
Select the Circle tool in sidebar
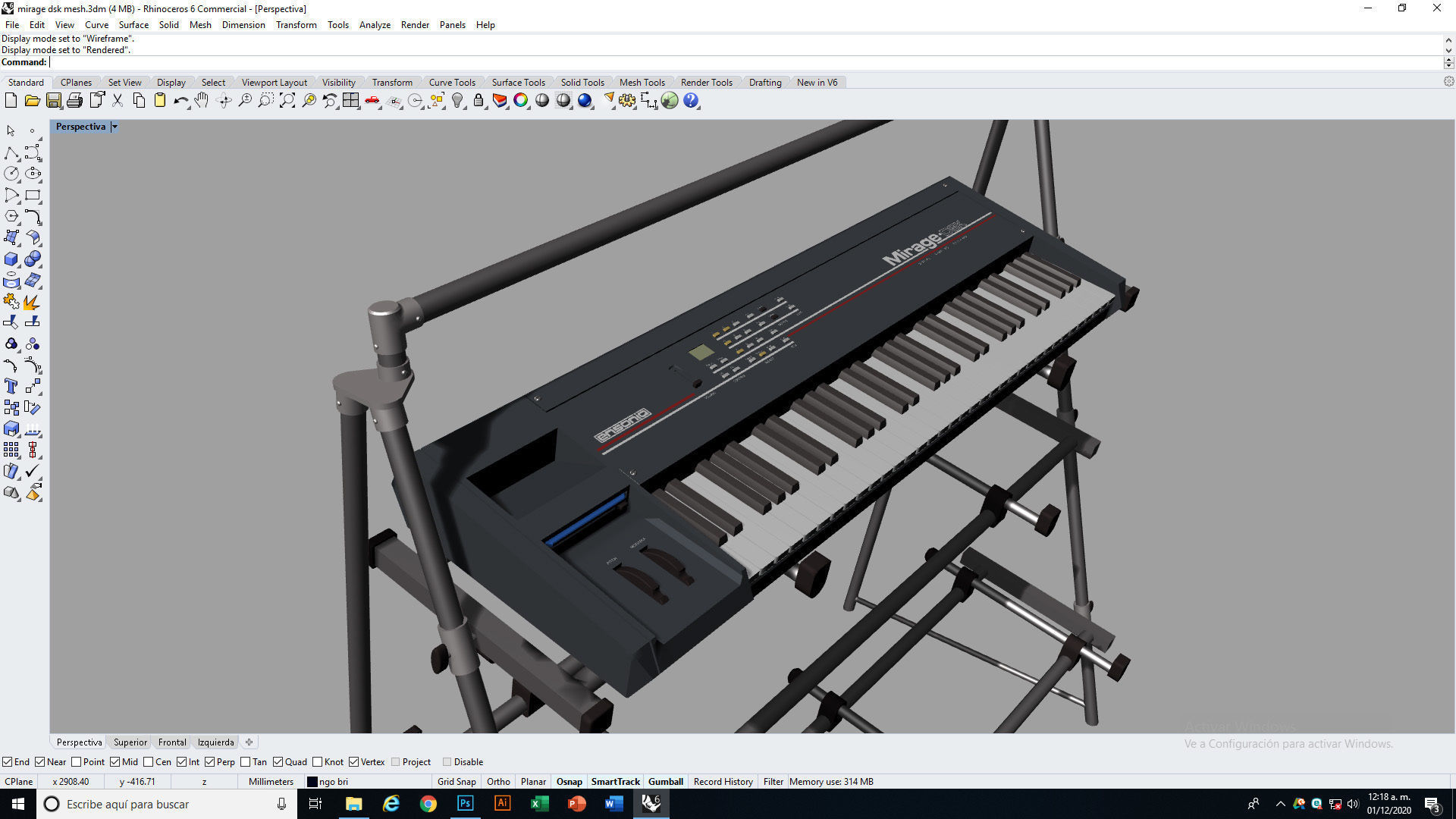click(x=11, y=174)
